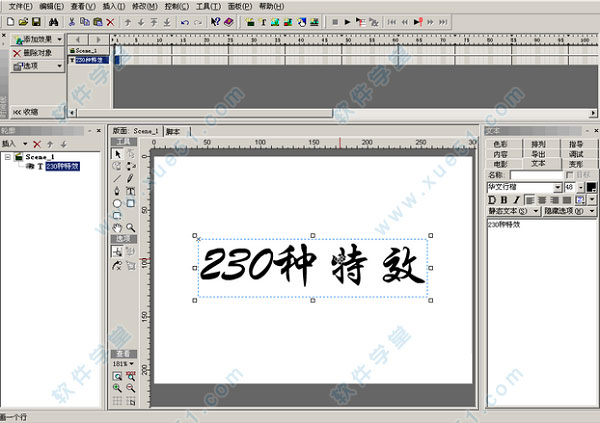Click the 收缩 button below timeline
Image resolution: width=600 pixels, height=423 pixels.
28,112
